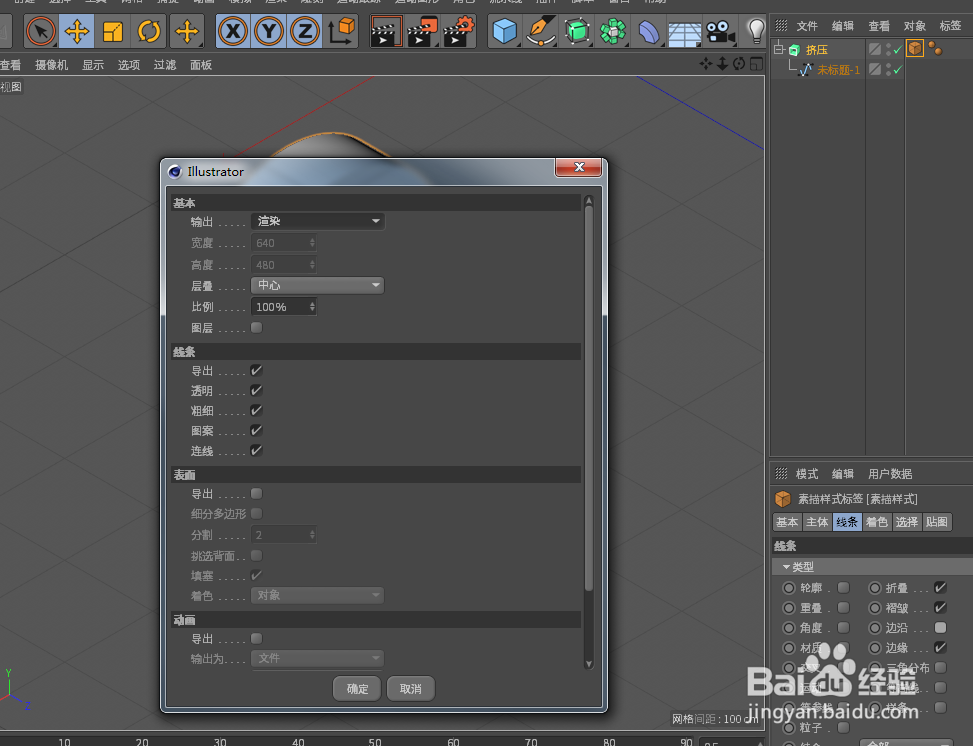Cancel dialog with 取消 button
Image resolution: width=973 pixels, height=746 pixels.
pos(410,688)
